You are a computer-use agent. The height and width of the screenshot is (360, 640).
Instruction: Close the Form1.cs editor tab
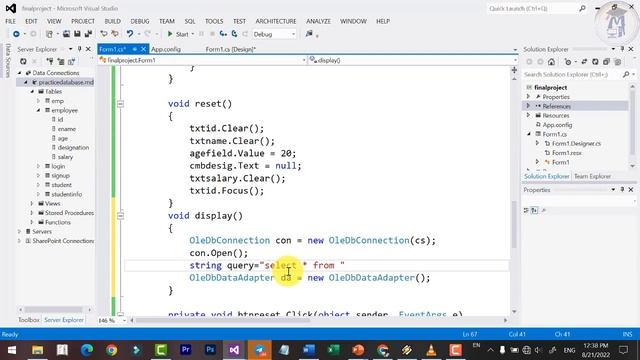[x=143, y=49]
